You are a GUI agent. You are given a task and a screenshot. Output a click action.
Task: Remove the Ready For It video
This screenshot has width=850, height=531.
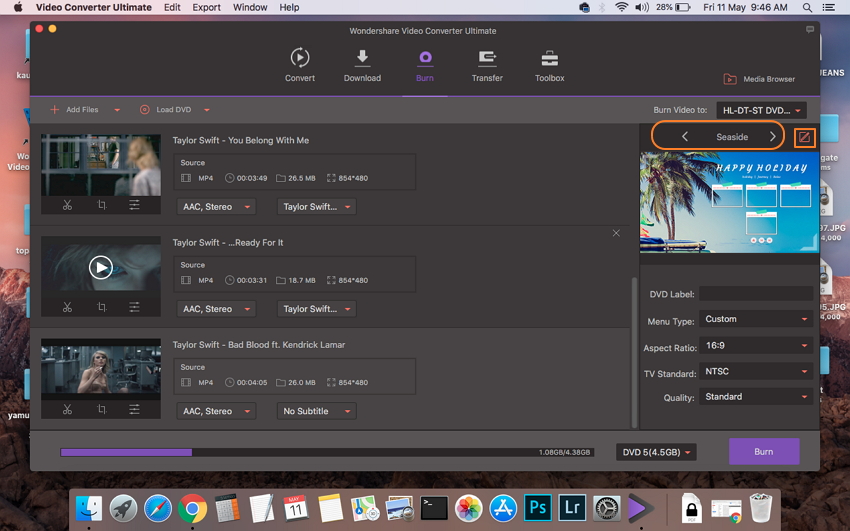coord(616,233)
